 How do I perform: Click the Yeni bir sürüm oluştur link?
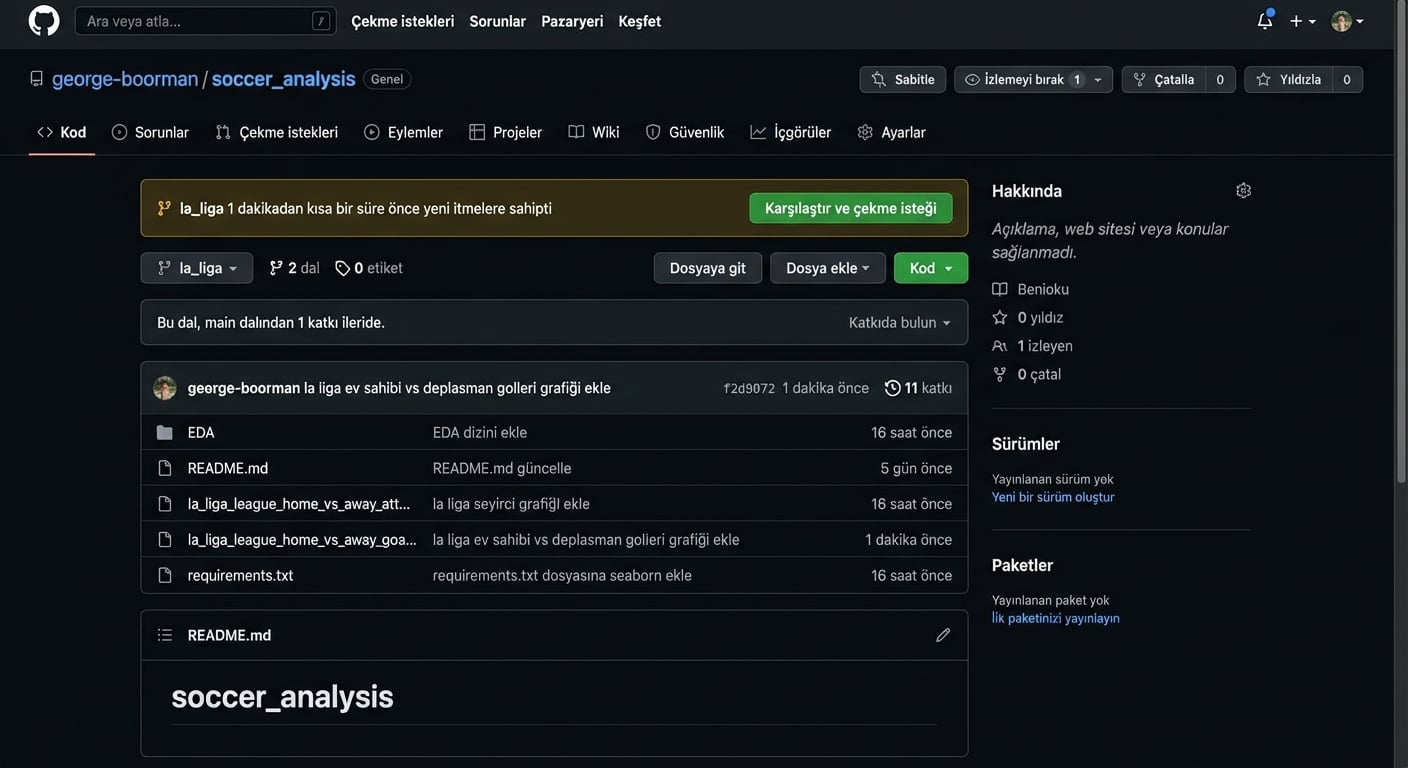[1053, 497]
